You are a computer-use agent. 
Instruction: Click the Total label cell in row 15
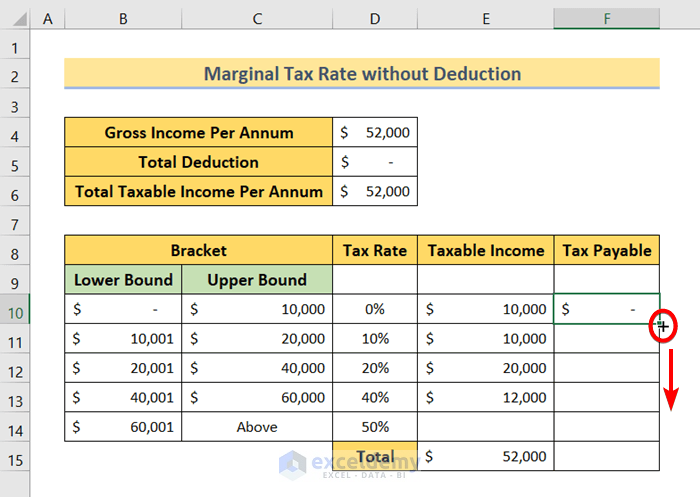(x=375, y=456)
